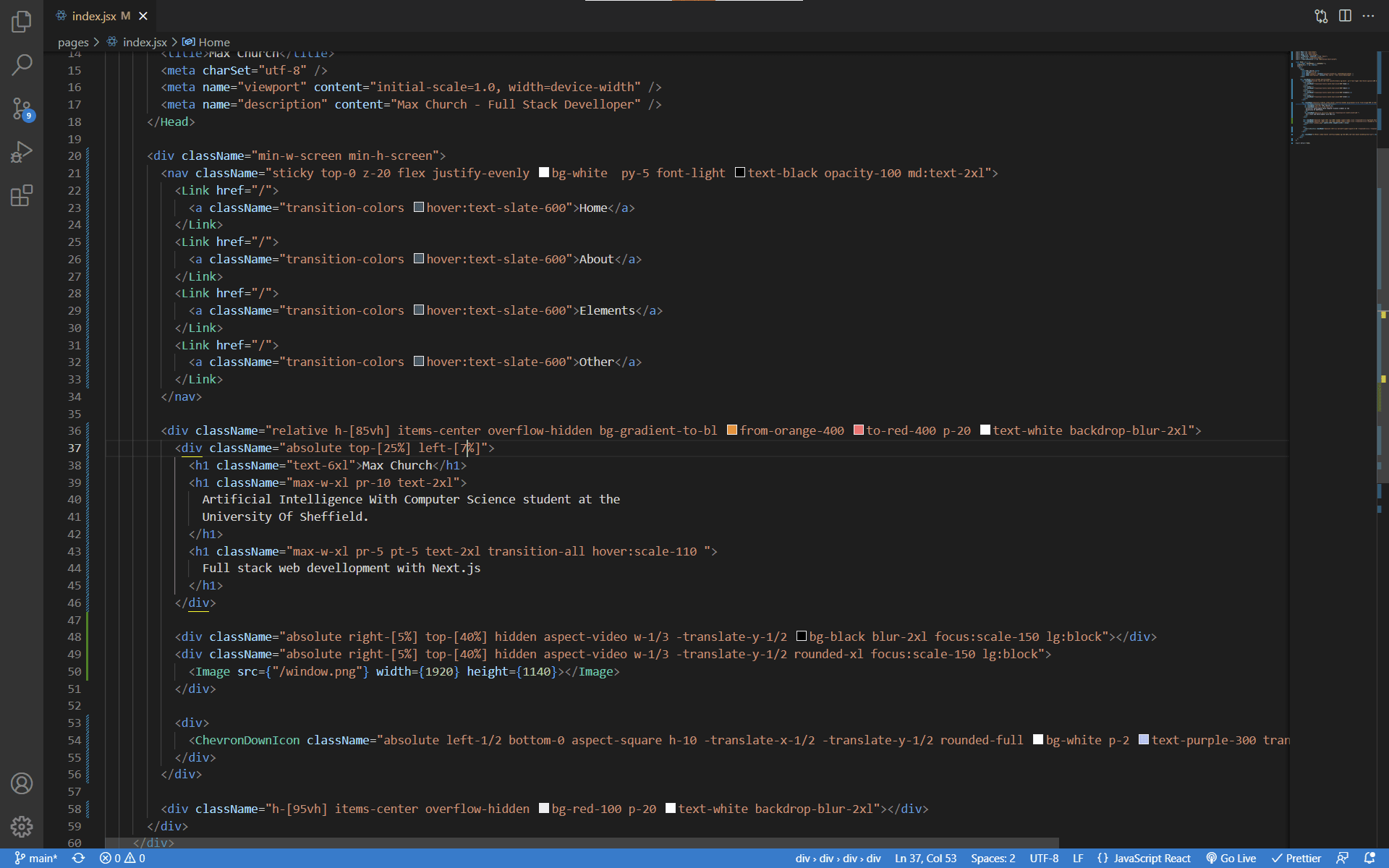Open Accounts menu in activity bar
Screen dimensions: 1389x868
coord(22,783)
